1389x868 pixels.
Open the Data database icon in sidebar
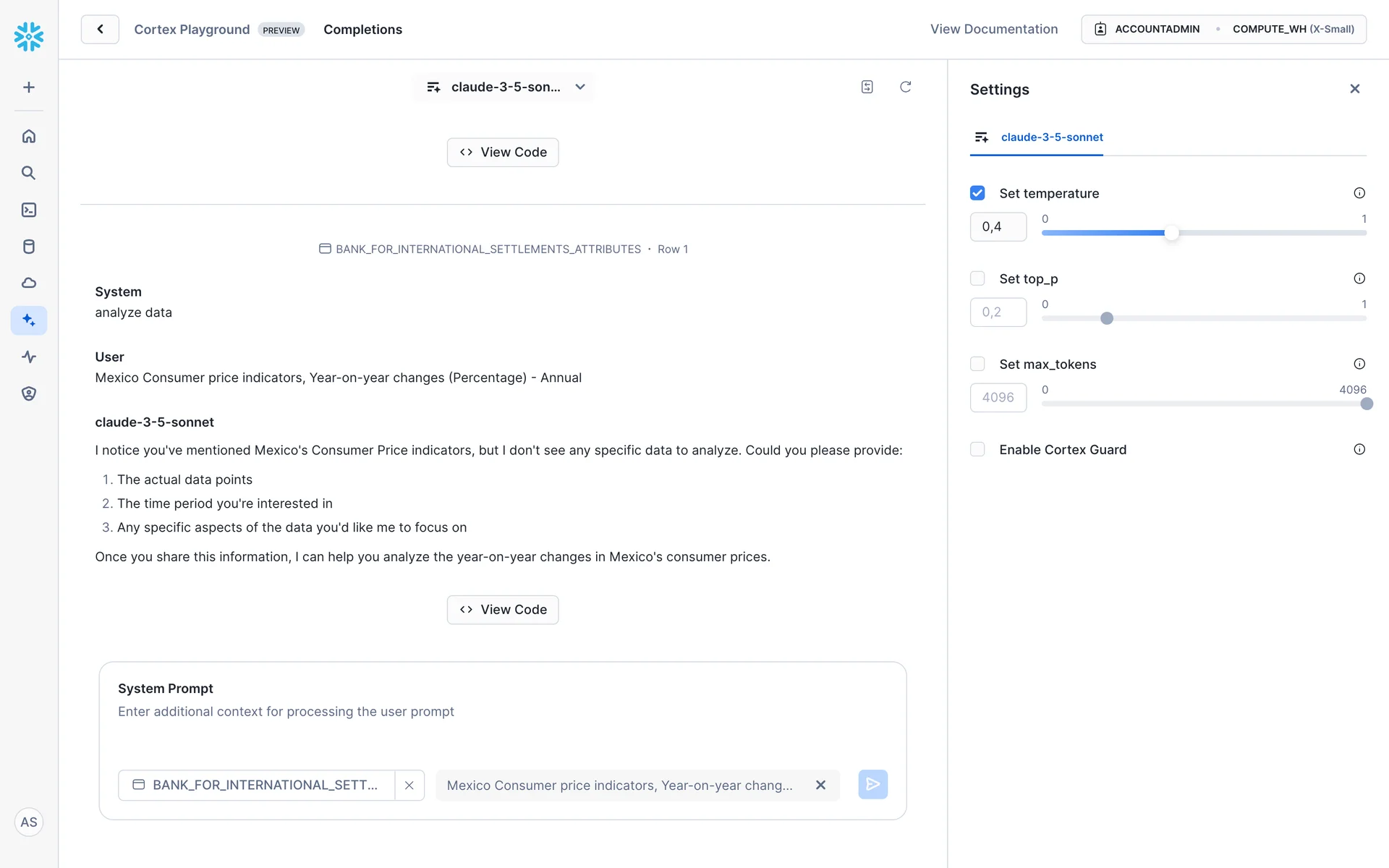click(29, 247)
